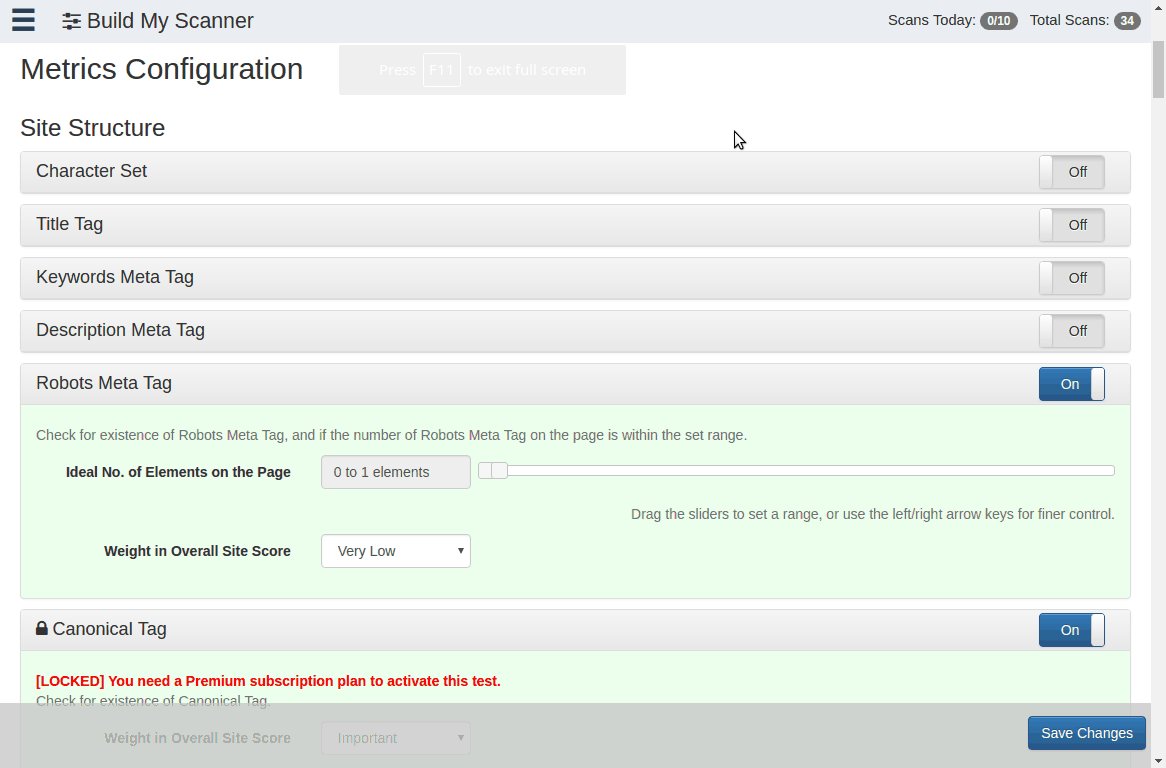Click the 0 to 1 elements field
Viewport: 1166px width, 768px height.
(396, 472)
